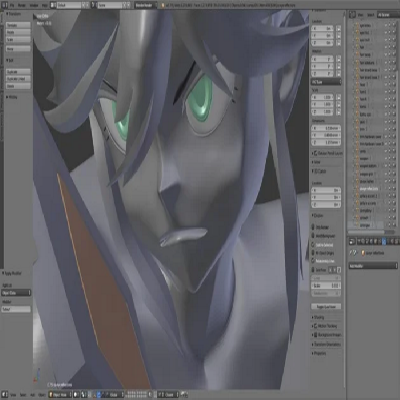The height and width of the screenshot is (400, 400).
Task: Open the Render menu
Action: tap(22, 5)
